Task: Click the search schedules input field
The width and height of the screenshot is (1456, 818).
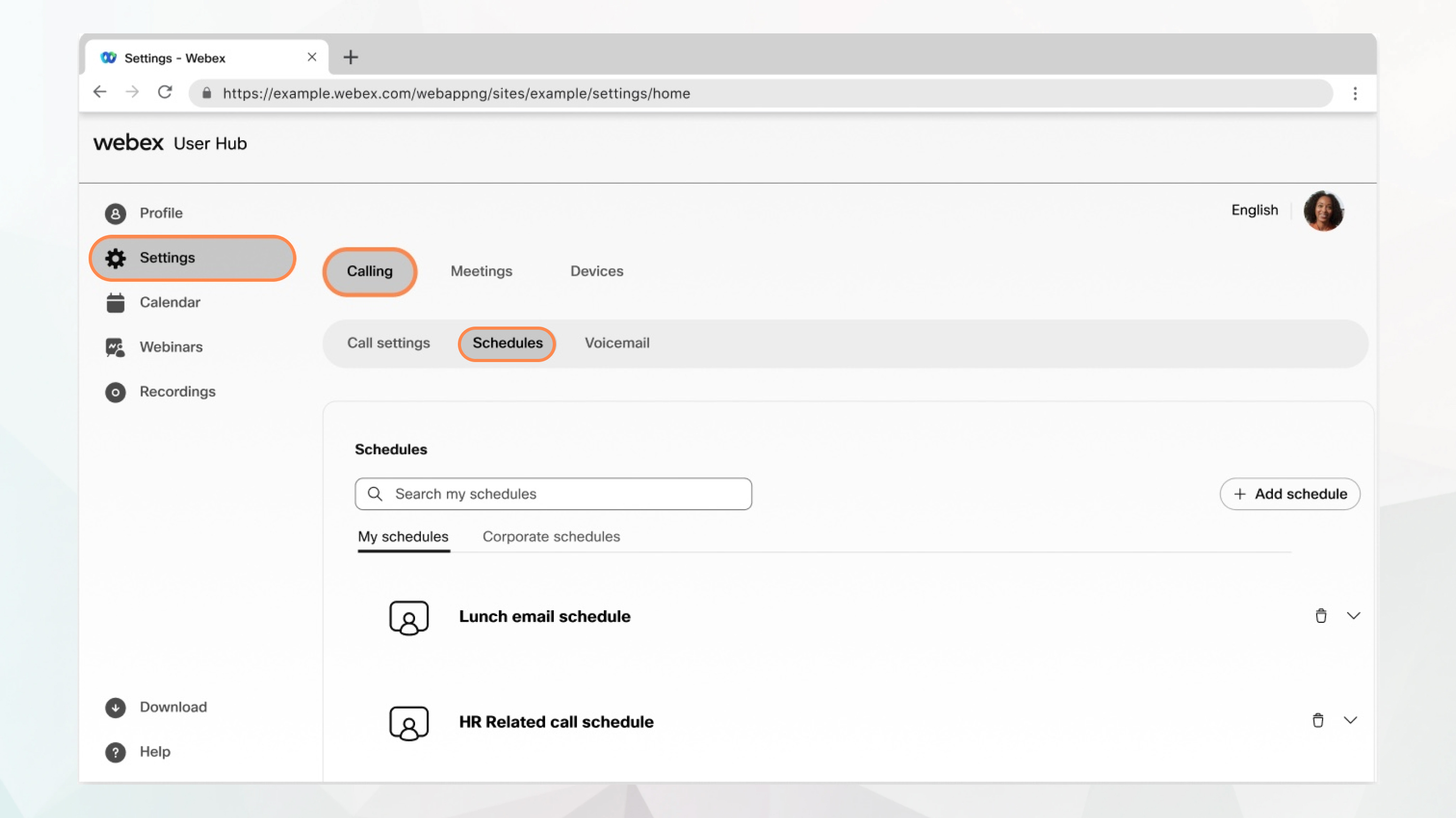Action: [x=553, y=493]
